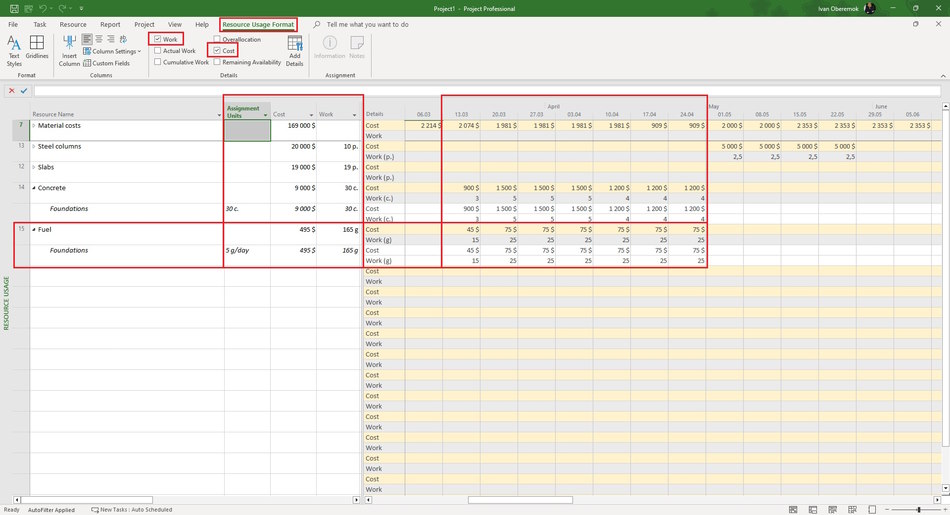Expand the Material costs resource row
The width and height of the screenshot is (950, 515).
tap(34, 126)
